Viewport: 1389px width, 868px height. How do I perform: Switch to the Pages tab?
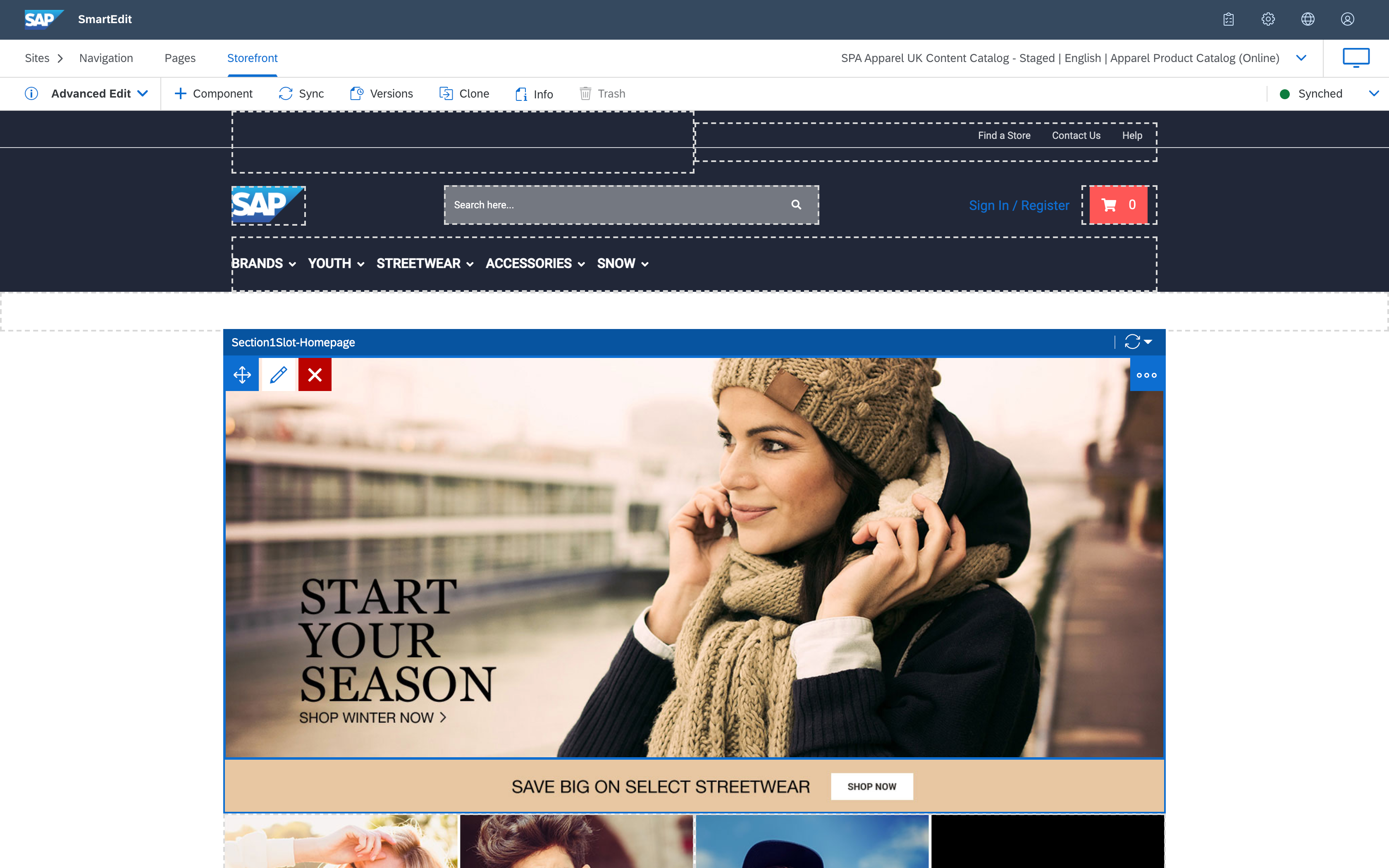pos(180,58)
